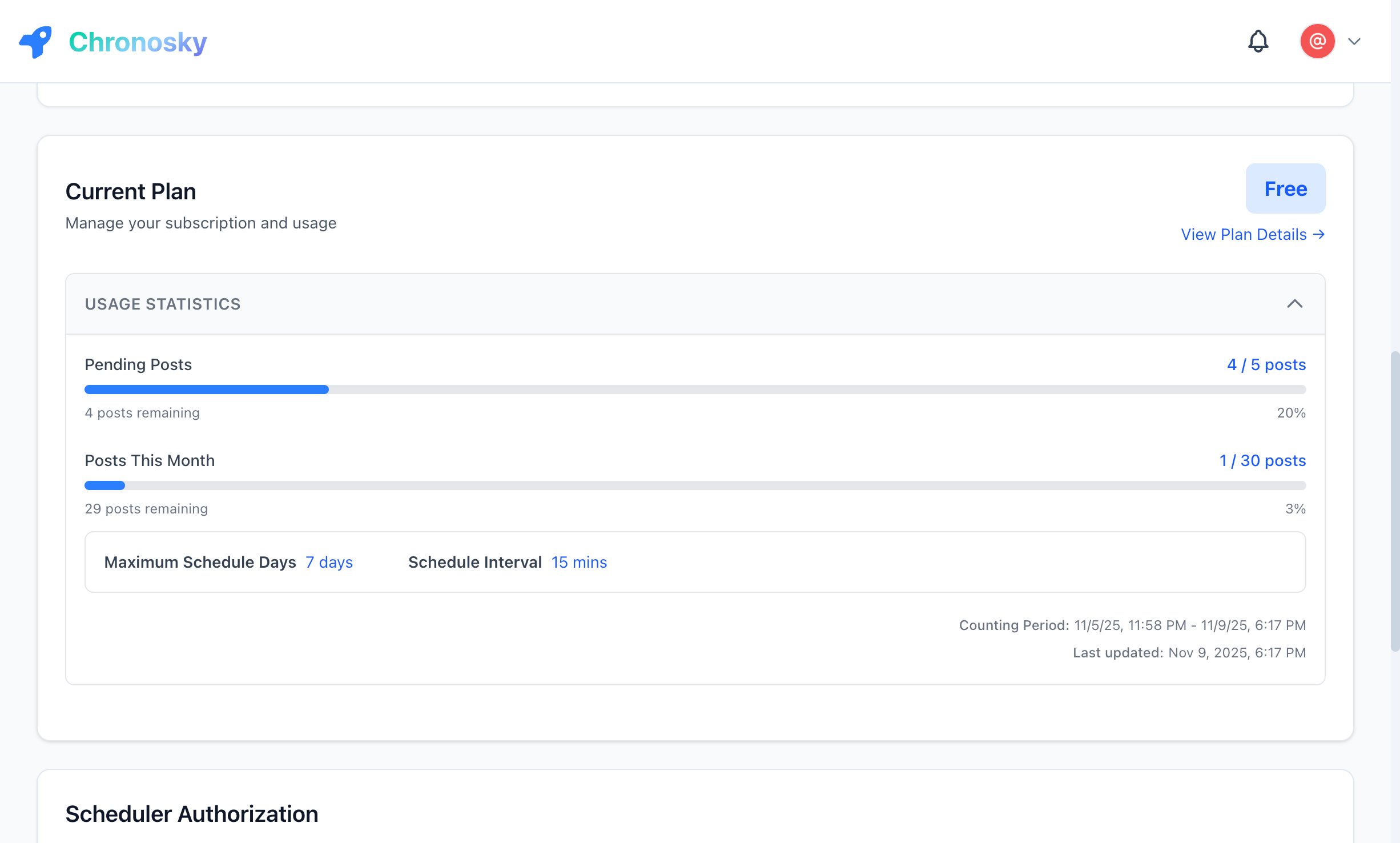Click the 1 / 30 posts counter
1400x843 pixels.
[1262, 460]
